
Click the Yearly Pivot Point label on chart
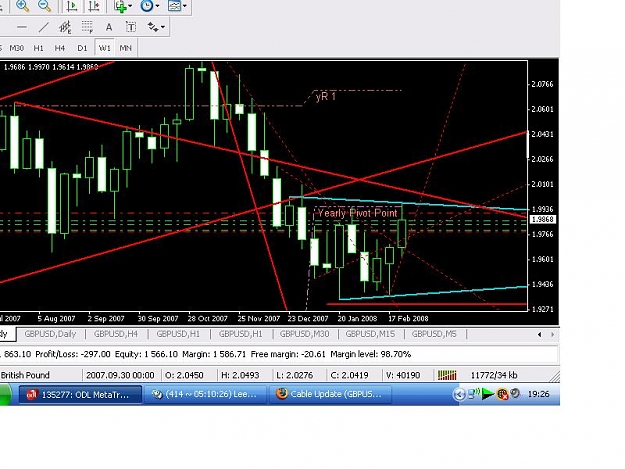[x=358, y=213]
